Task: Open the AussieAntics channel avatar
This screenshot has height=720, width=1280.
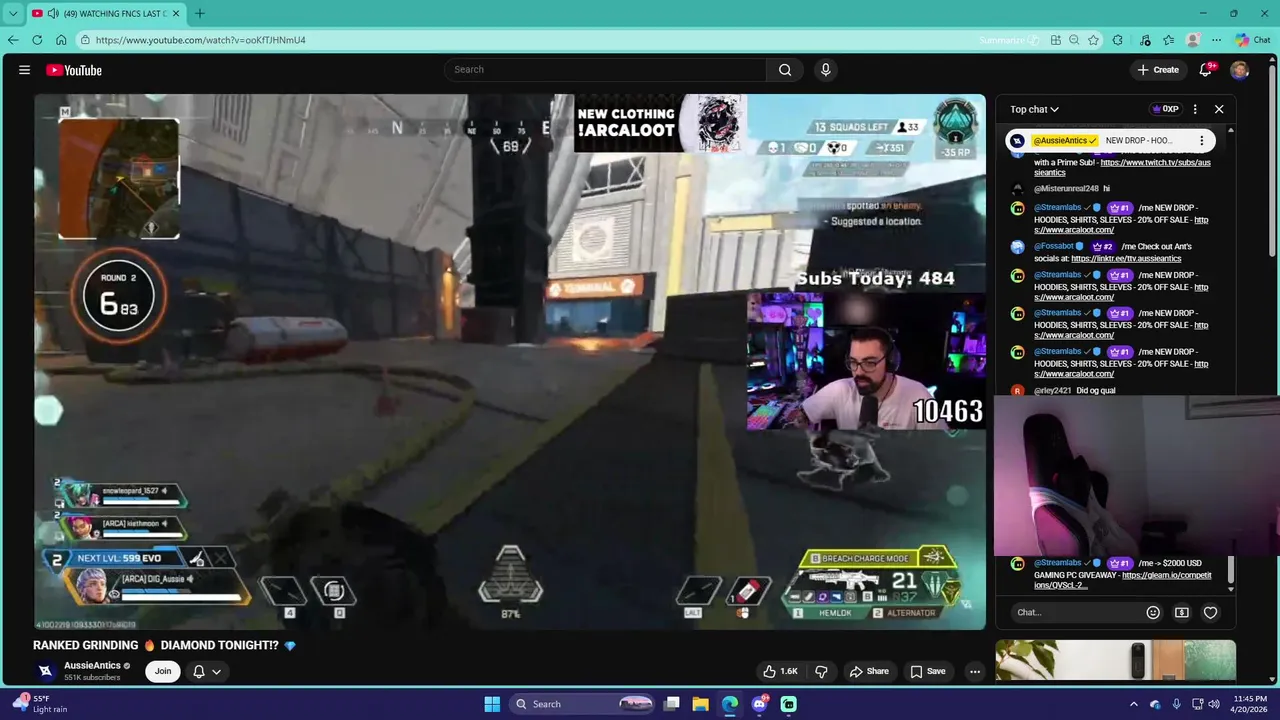Action: 45,671
